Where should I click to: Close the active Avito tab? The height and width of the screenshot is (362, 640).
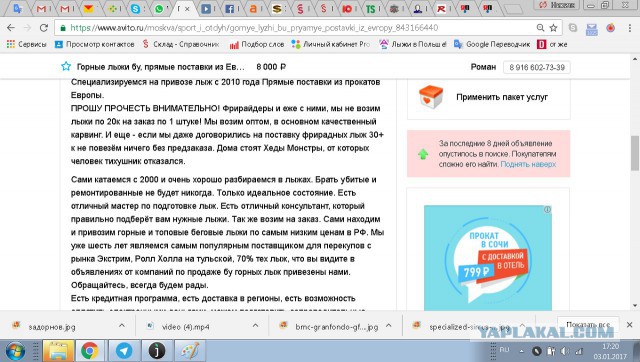[x=187, y=9]
